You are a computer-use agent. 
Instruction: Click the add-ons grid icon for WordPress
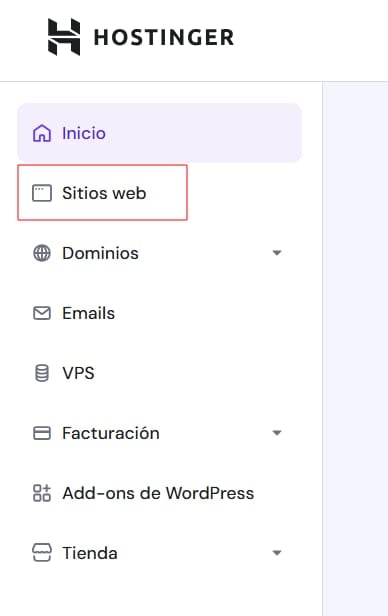[x=42, y=493]
